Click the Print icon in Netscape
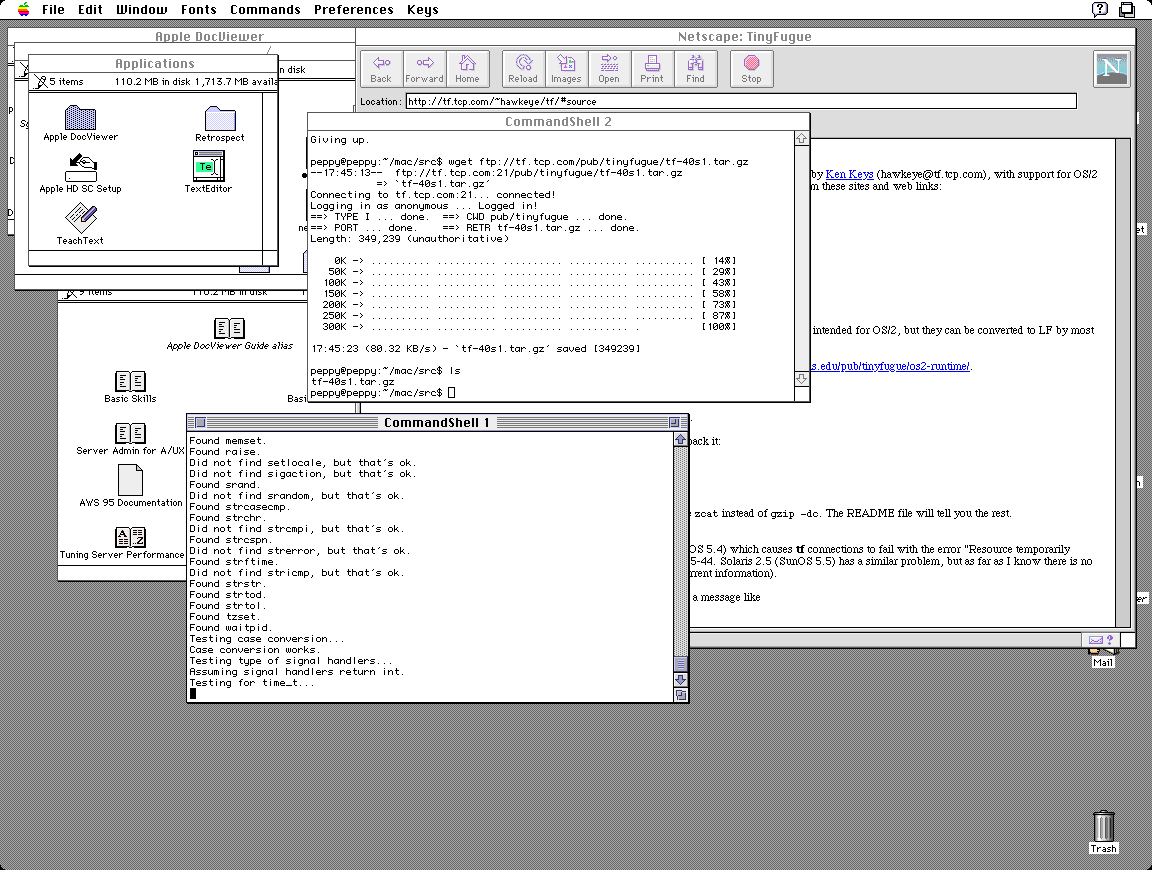 652,68
